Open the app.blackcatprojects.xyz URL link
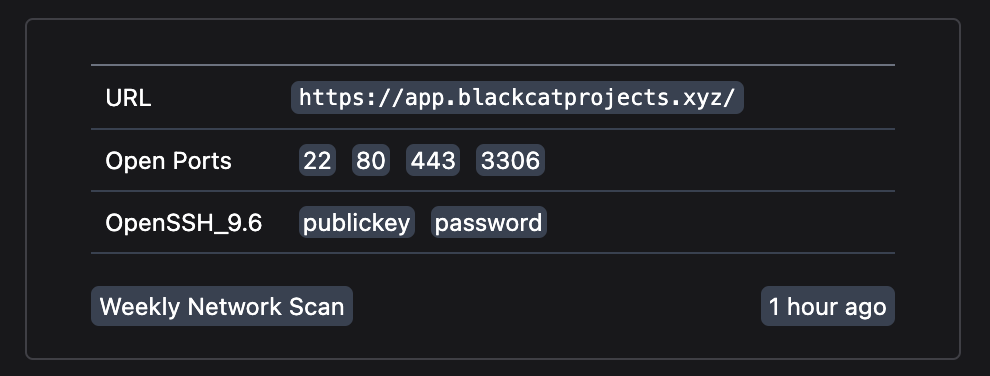Image resolution: width=990 pixels, height=376 pixels. click(x=517, y=98)
